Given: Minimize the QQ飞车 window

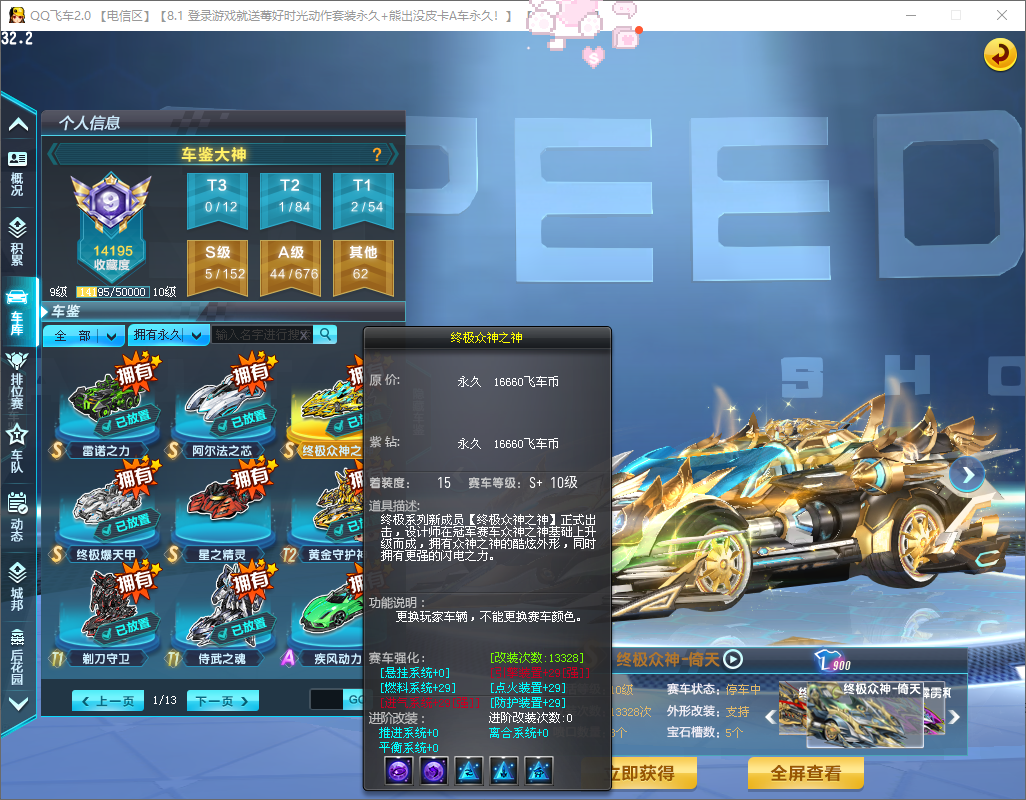Looking at the screenshot, I should click(x=911, y=15).
